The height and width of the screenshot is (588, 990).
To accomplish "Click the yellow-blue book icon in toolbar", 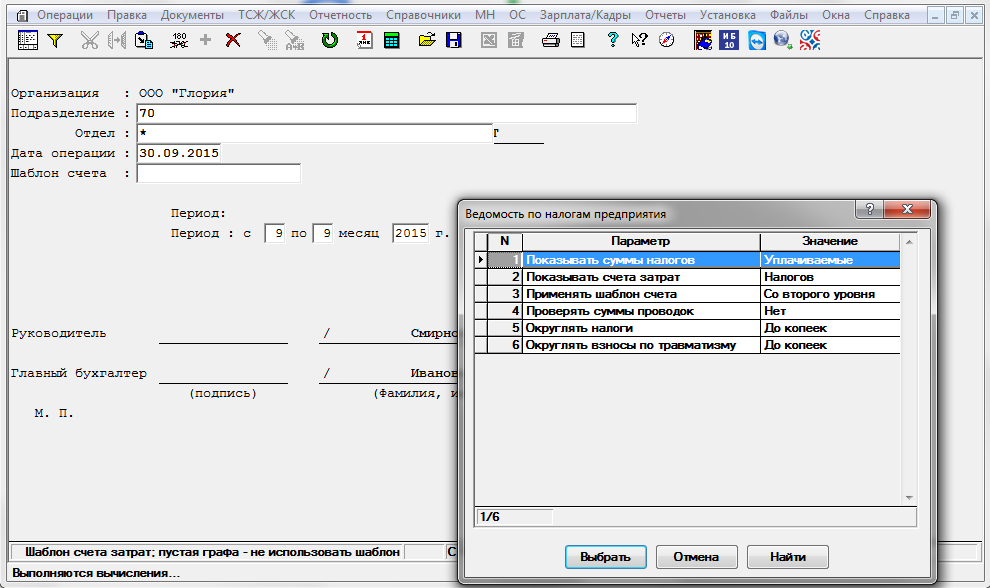I will [702, 40].
